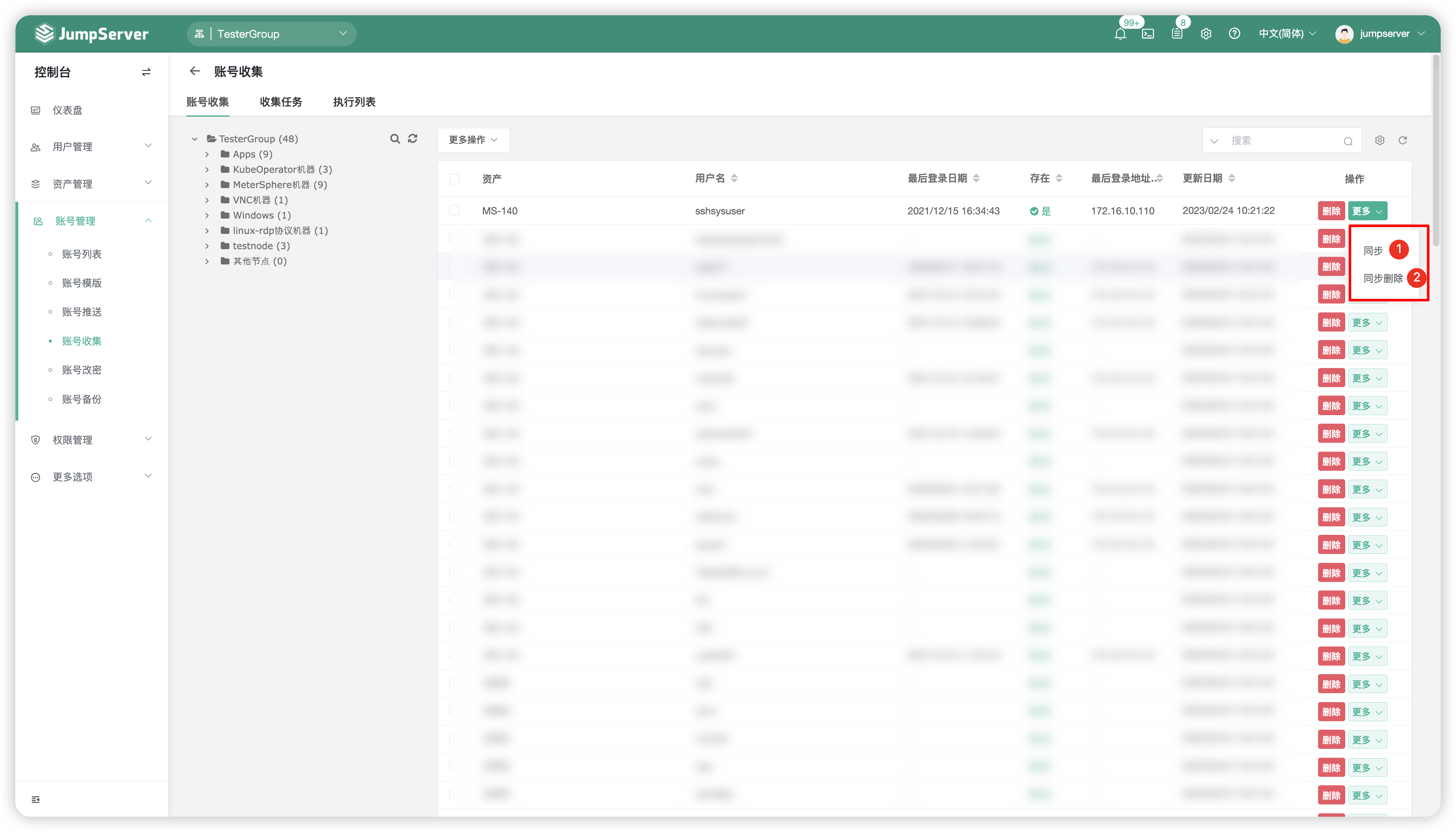The height and width of the screenshot is (832, 1456).
Task: Search the asset tree with magnifier icon
Action: coord(395,139)
